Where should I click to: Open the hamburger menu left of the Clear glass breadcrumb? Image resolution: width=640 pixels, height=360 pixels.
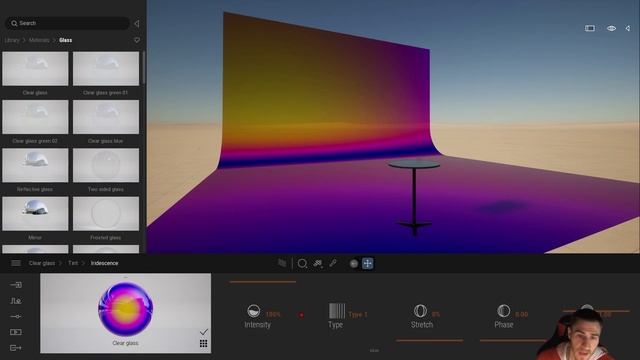point(16,263)
